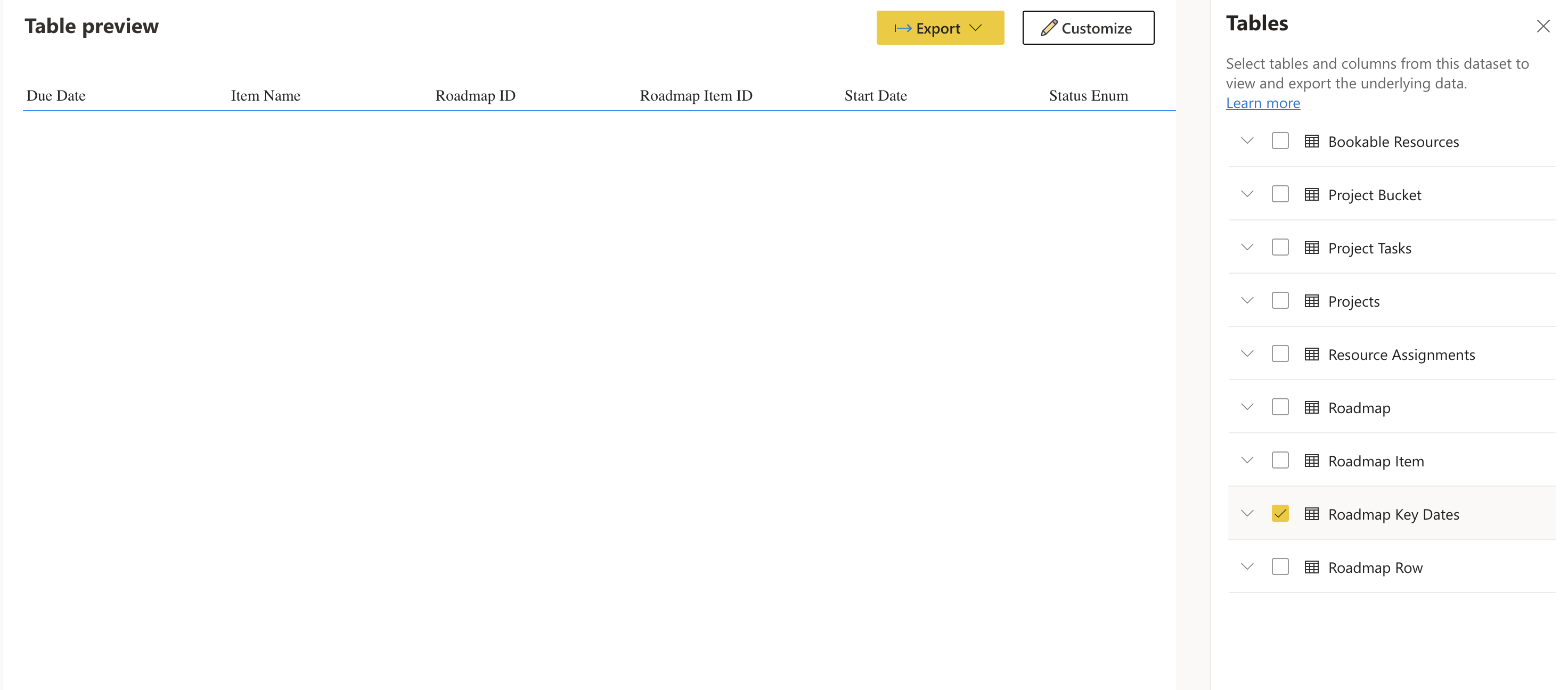Viewport: 1568px width, 690px height.
Task: Check the Roadmap Item checkbox
Action: (1280, 461)
